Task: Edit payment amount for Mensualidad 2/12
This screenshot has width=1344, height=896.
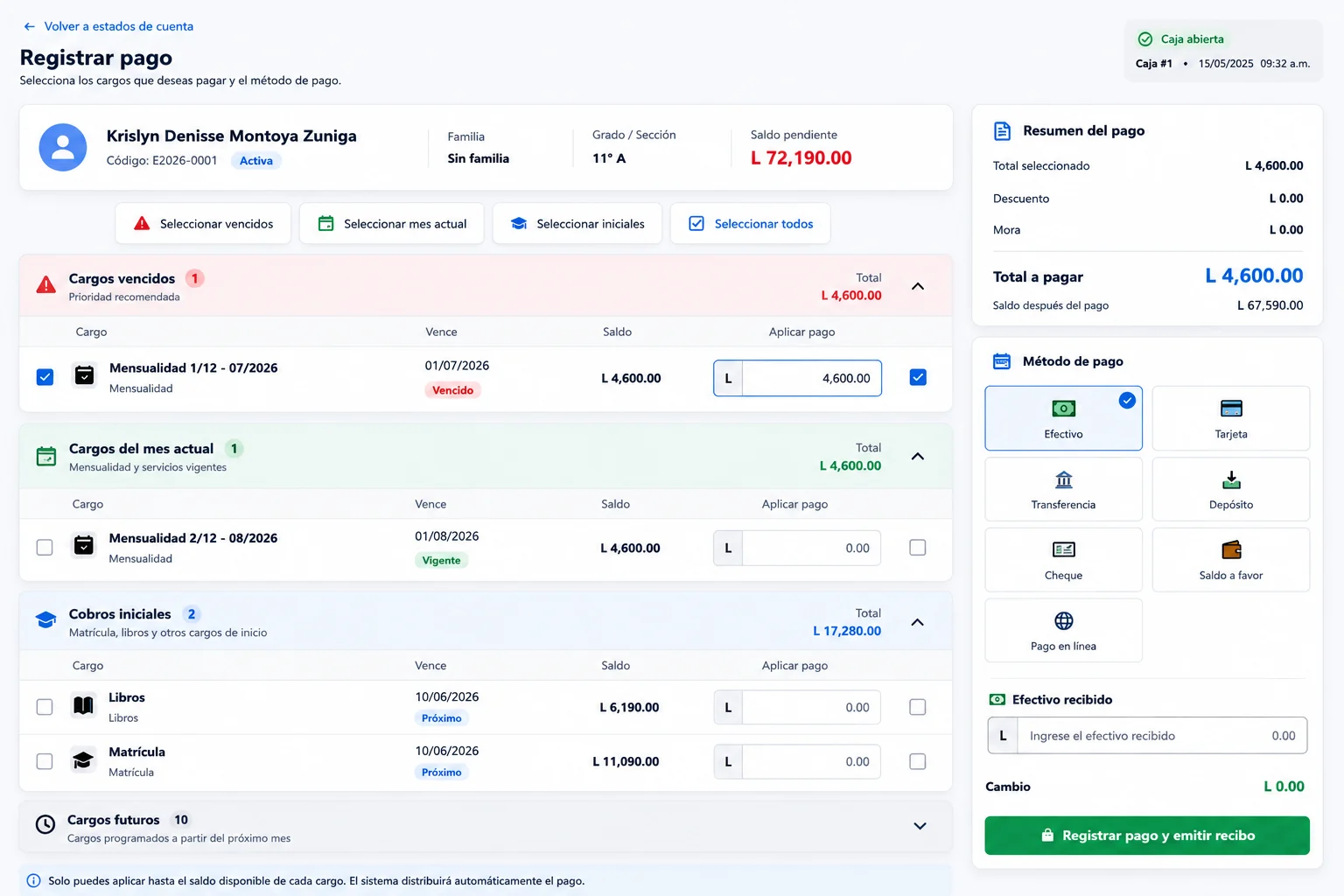Action: pos(797,548)
